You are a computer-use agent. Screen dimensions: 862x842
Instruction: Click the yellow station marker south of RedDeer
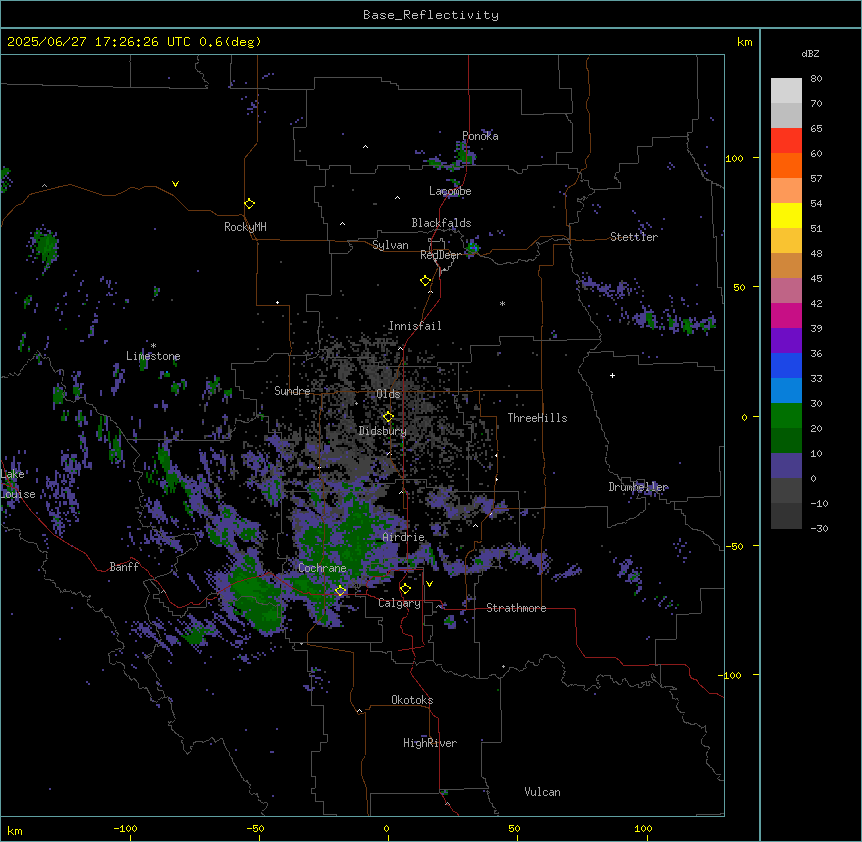[425, 281]
